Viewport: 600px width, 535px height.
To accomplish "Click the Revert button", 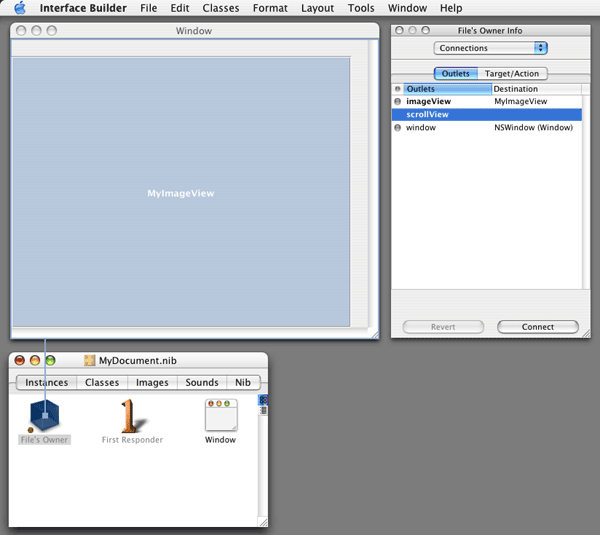I will 442,327.
